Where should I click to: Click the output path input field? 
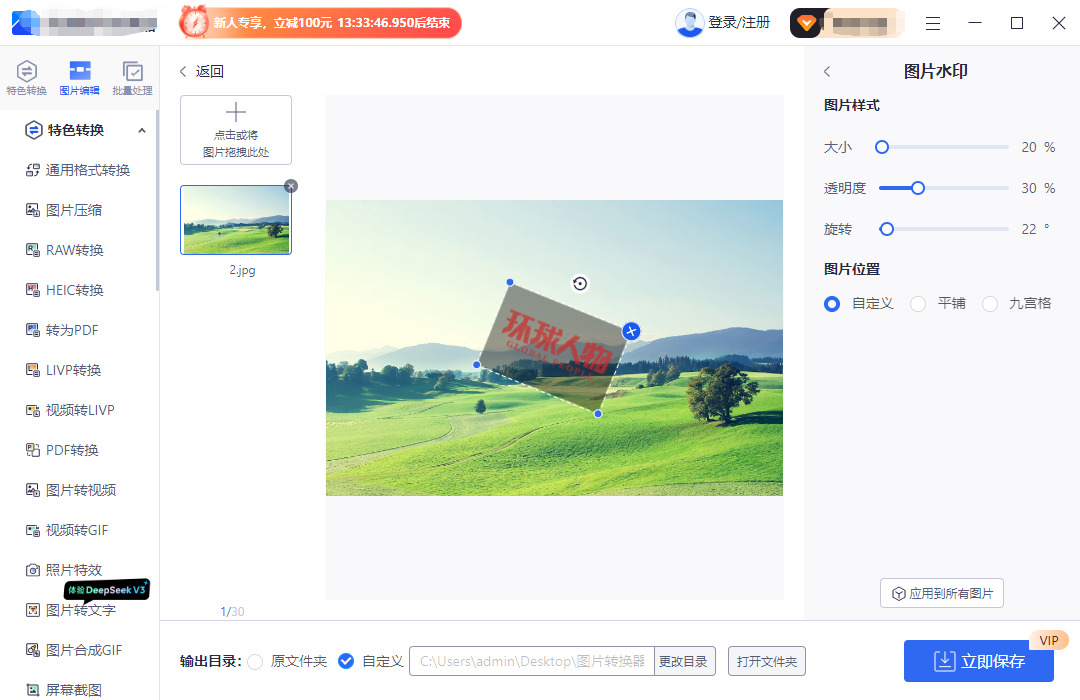532,661
